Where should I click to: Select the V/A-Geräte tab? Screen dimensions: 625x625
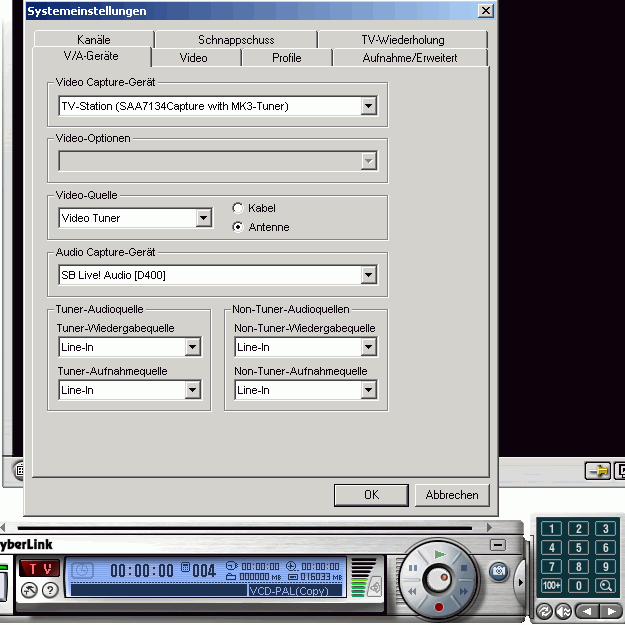tap(91, 56)
